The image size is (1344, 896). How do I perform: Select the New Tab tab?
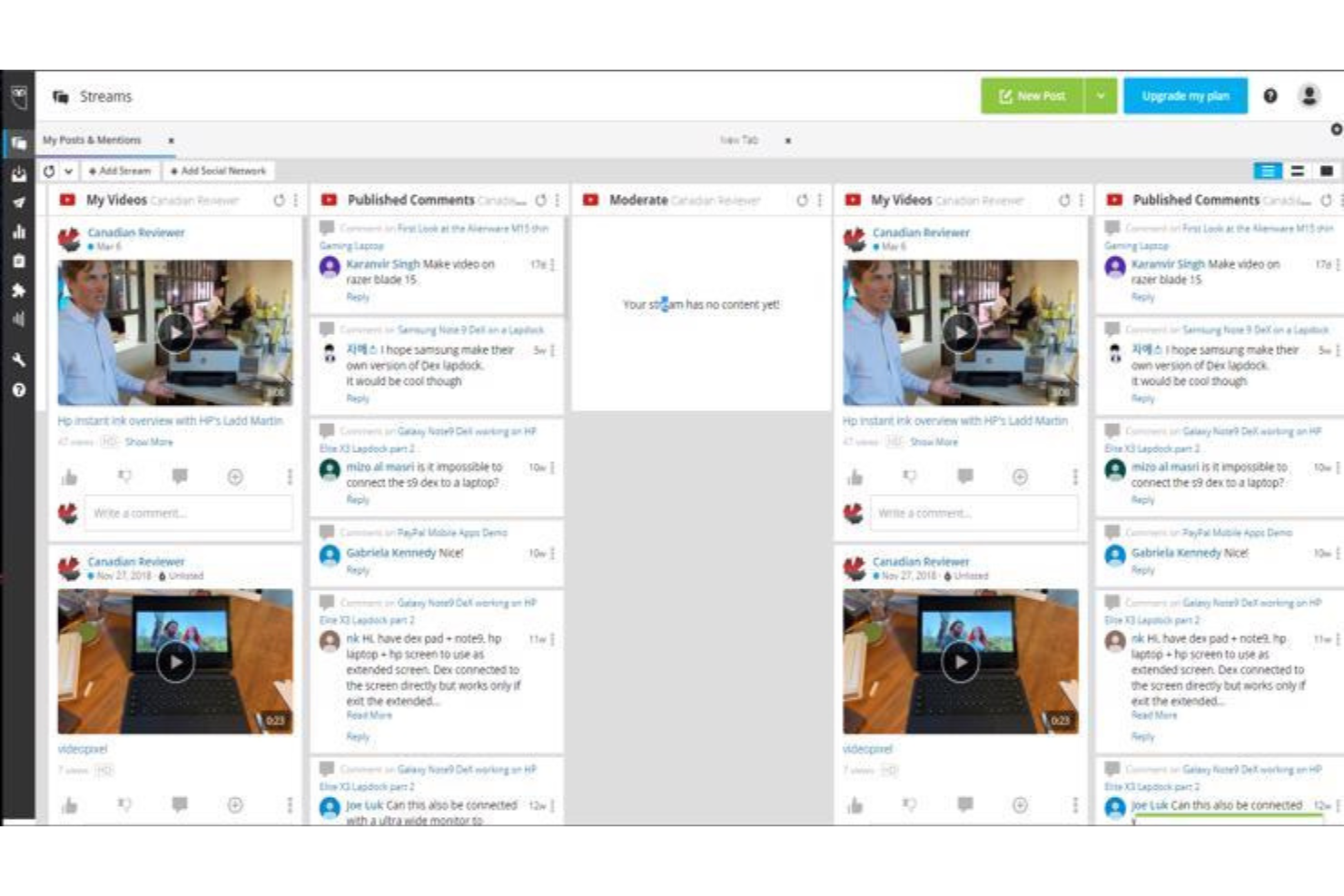pyautogui.click(x=738, y=140)
